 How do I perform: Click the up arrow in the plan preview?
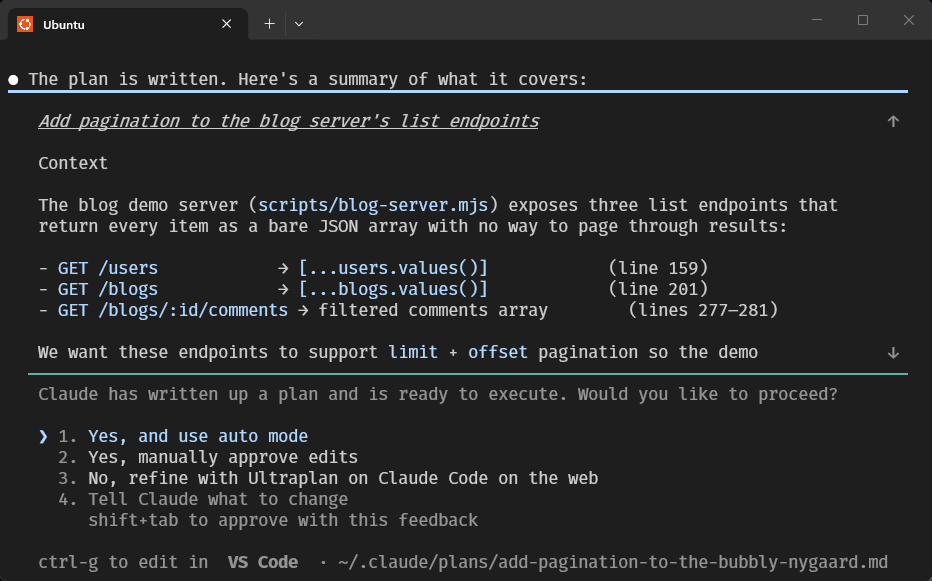tap(893, 121)
